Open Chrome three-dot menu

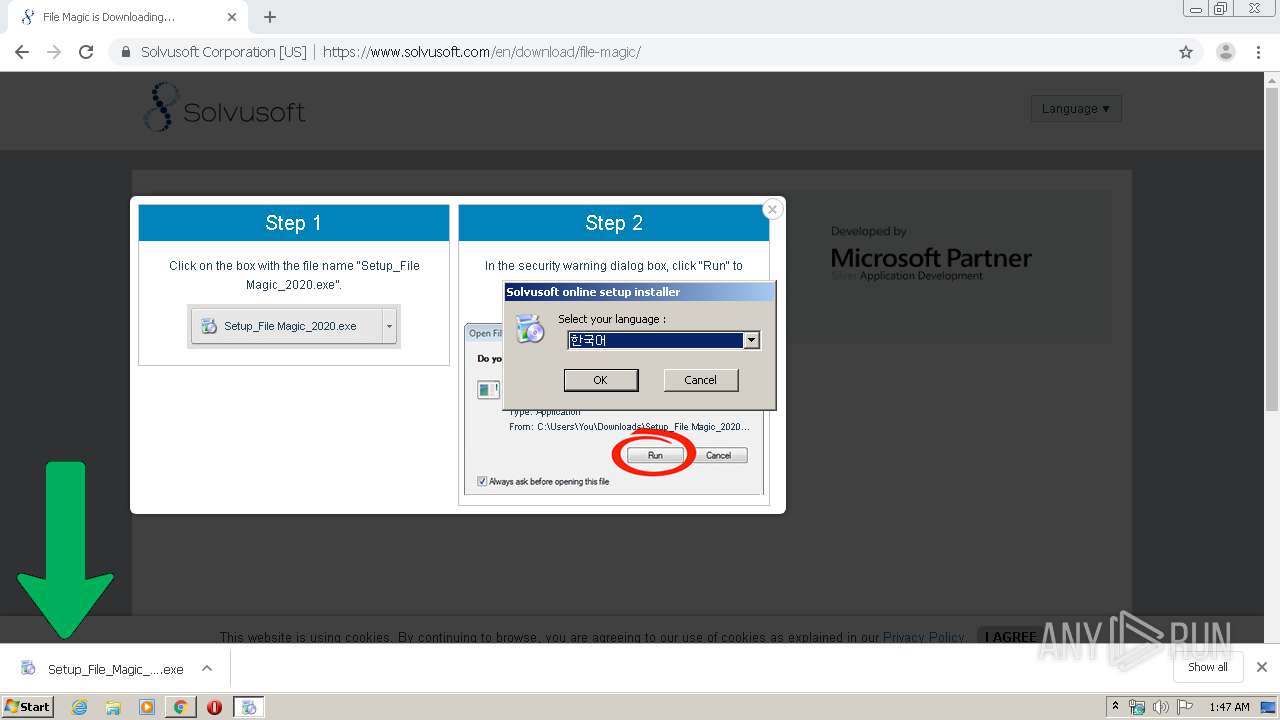click(1258, 52)
